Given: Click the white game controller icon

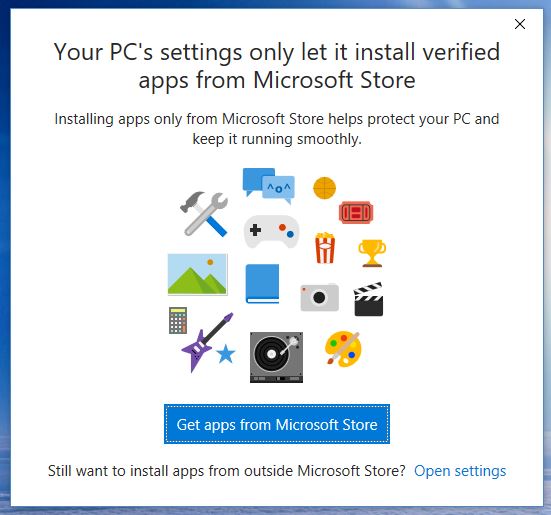Looking at the screenshot, I should [271, 231].
